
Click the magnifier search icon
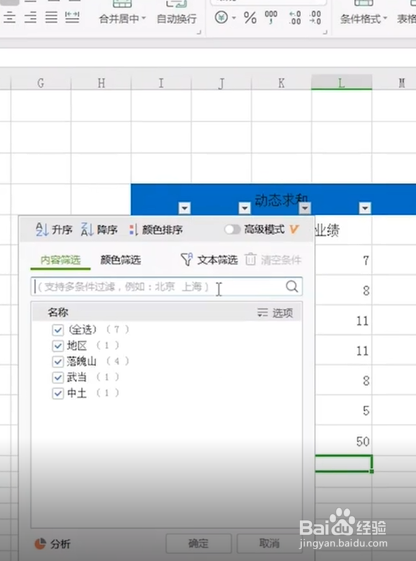click(292, 286)
